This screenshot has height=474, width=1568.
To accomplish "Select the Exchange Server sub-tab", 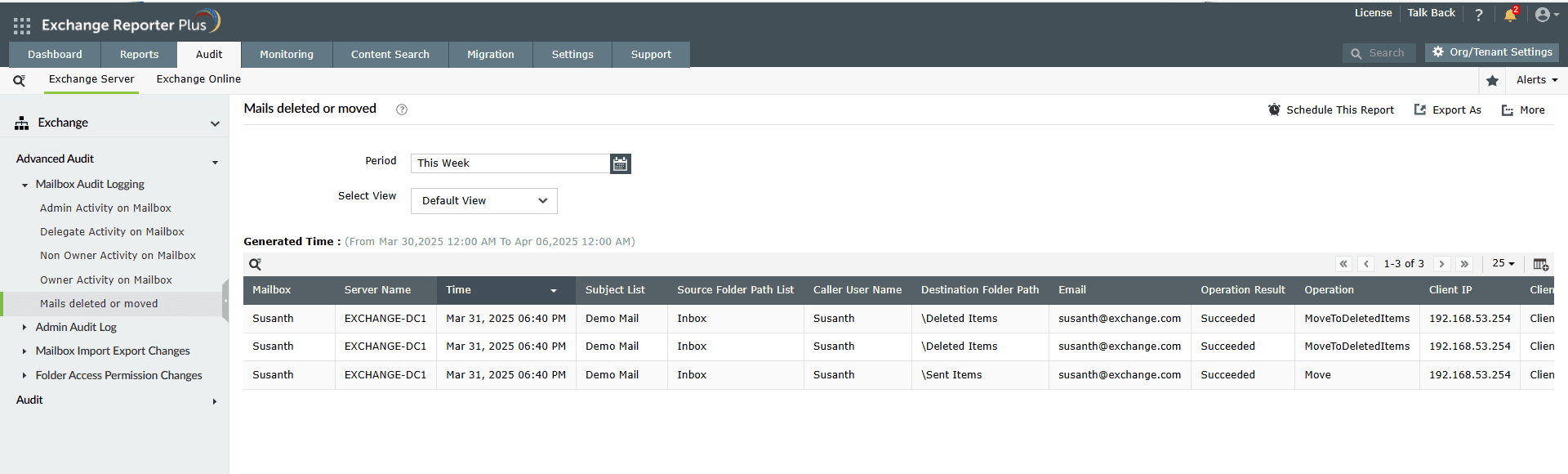I will click(x=91, y=79).
